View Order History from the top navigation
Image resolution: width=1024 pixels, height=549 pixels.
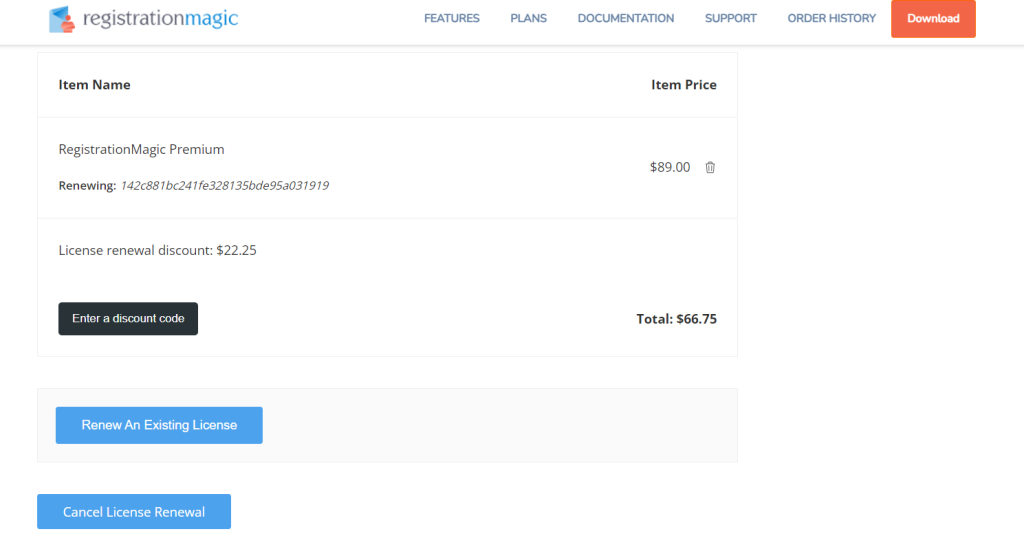coord(831,18)
